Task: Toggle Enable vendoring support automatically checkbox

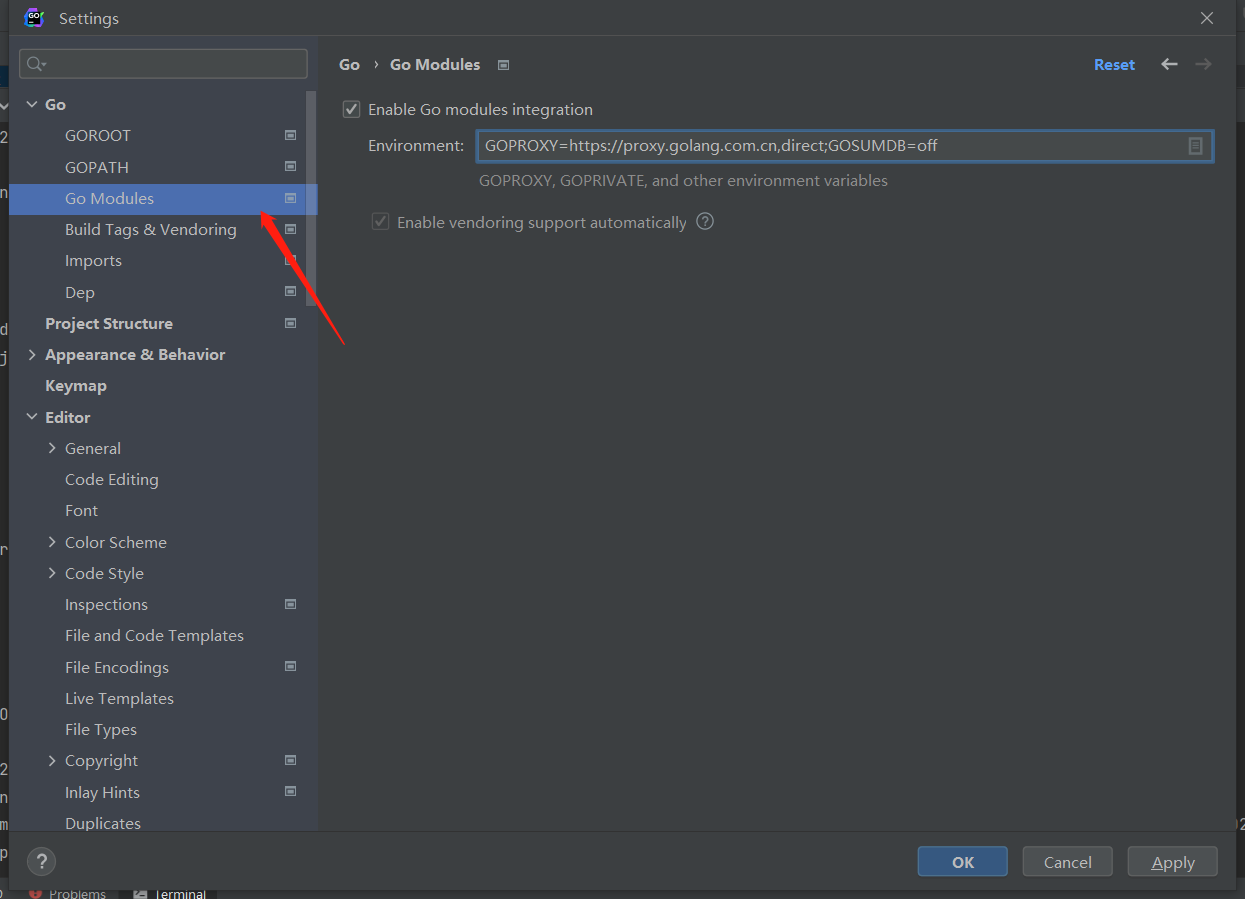Action: pos(380,222)
